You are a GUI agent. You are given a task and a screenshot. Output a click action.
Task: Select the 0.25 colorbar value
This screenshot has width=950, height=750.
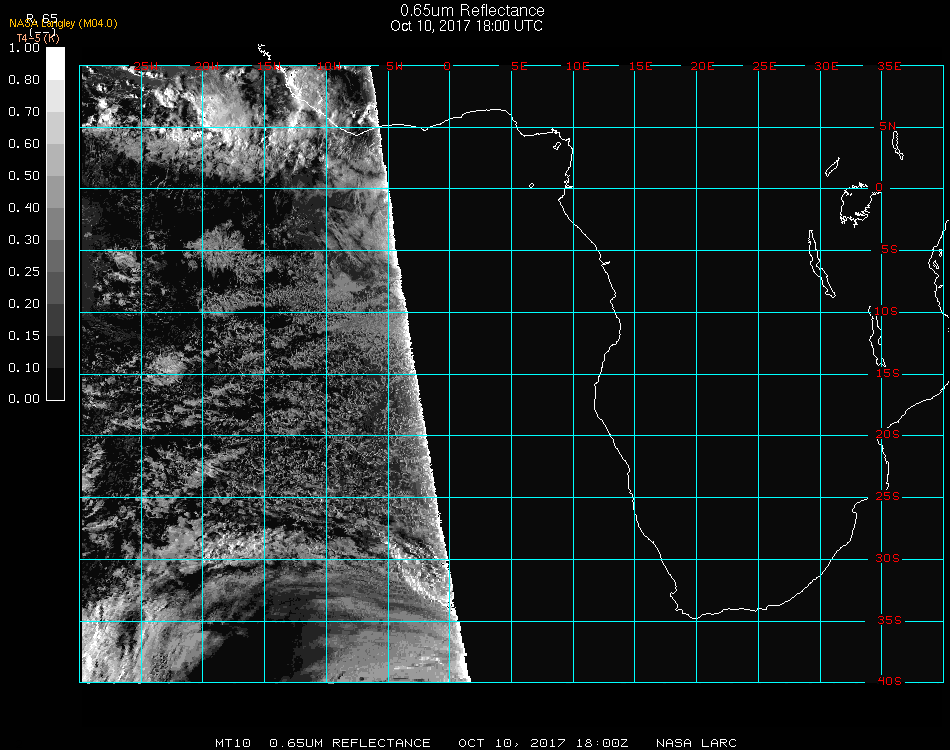click(x=24, y=273)
